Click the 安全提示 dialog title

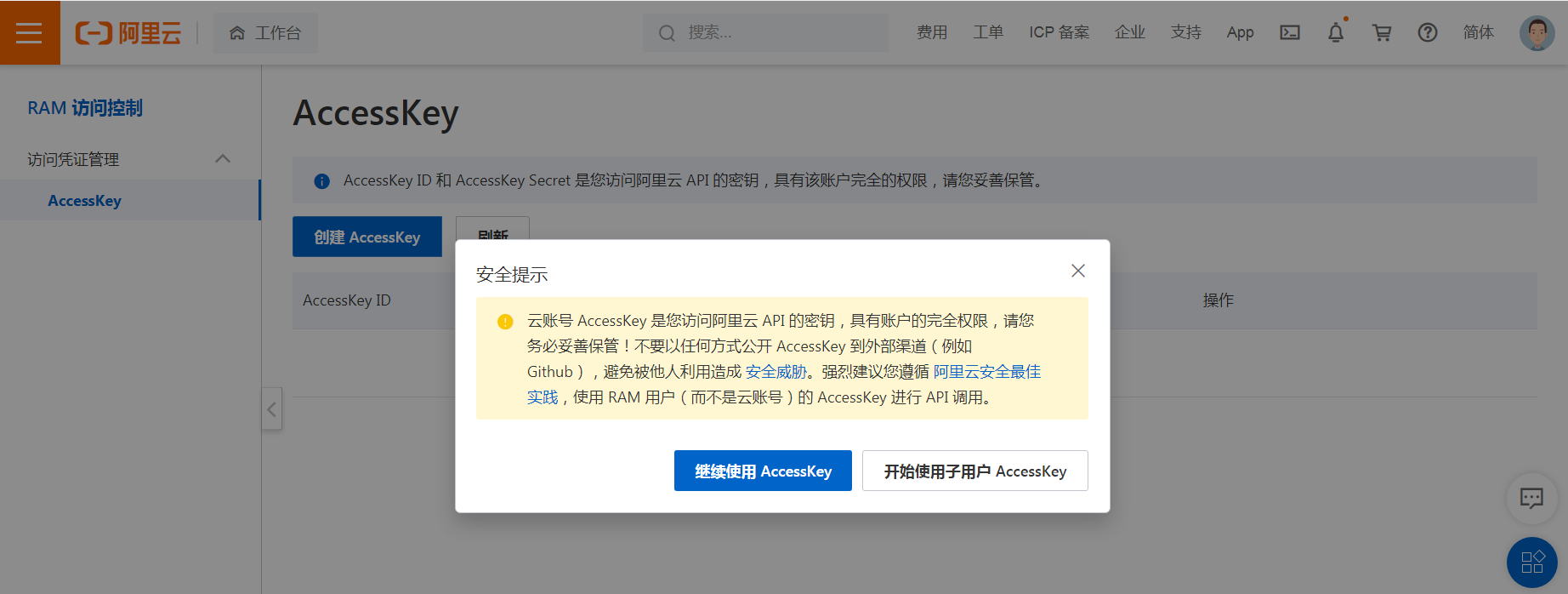[512, 275]
